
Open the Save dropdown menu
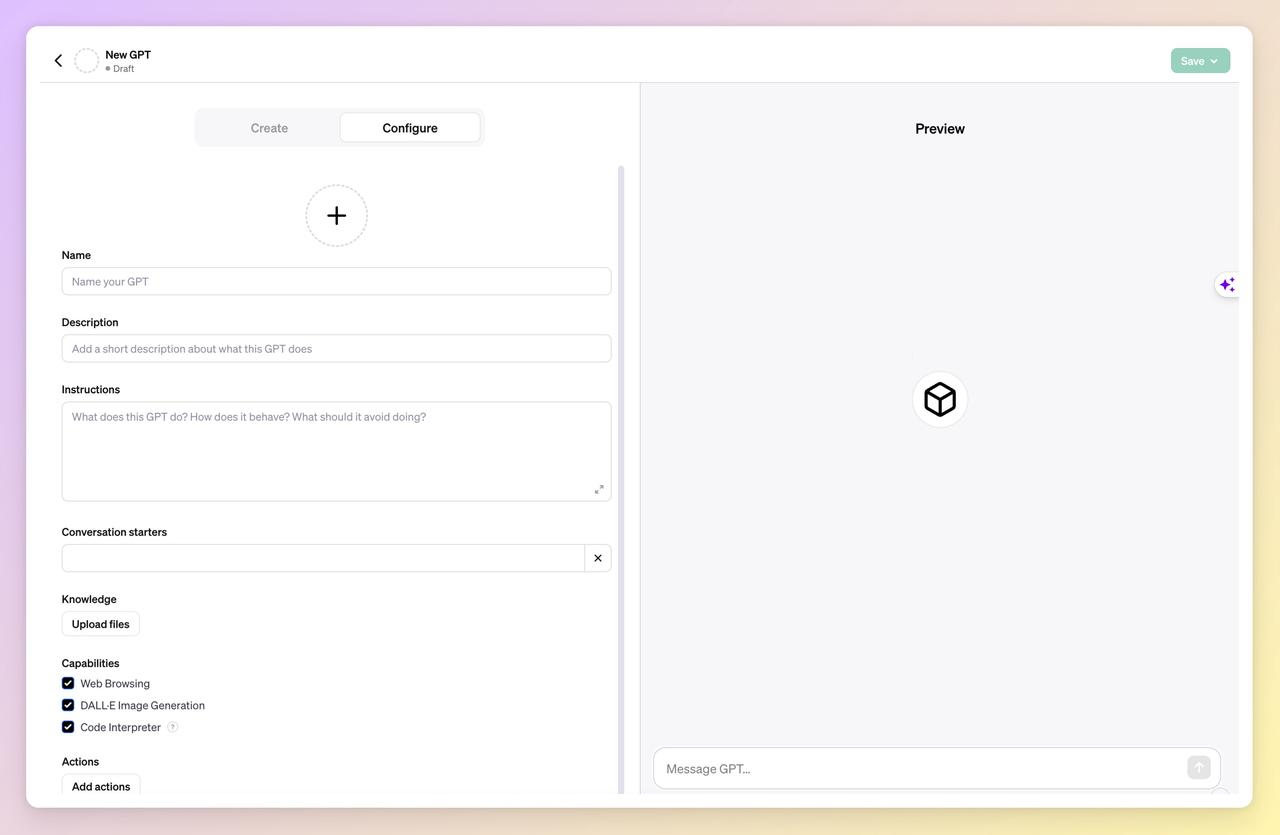click(x=1200, y=61)
